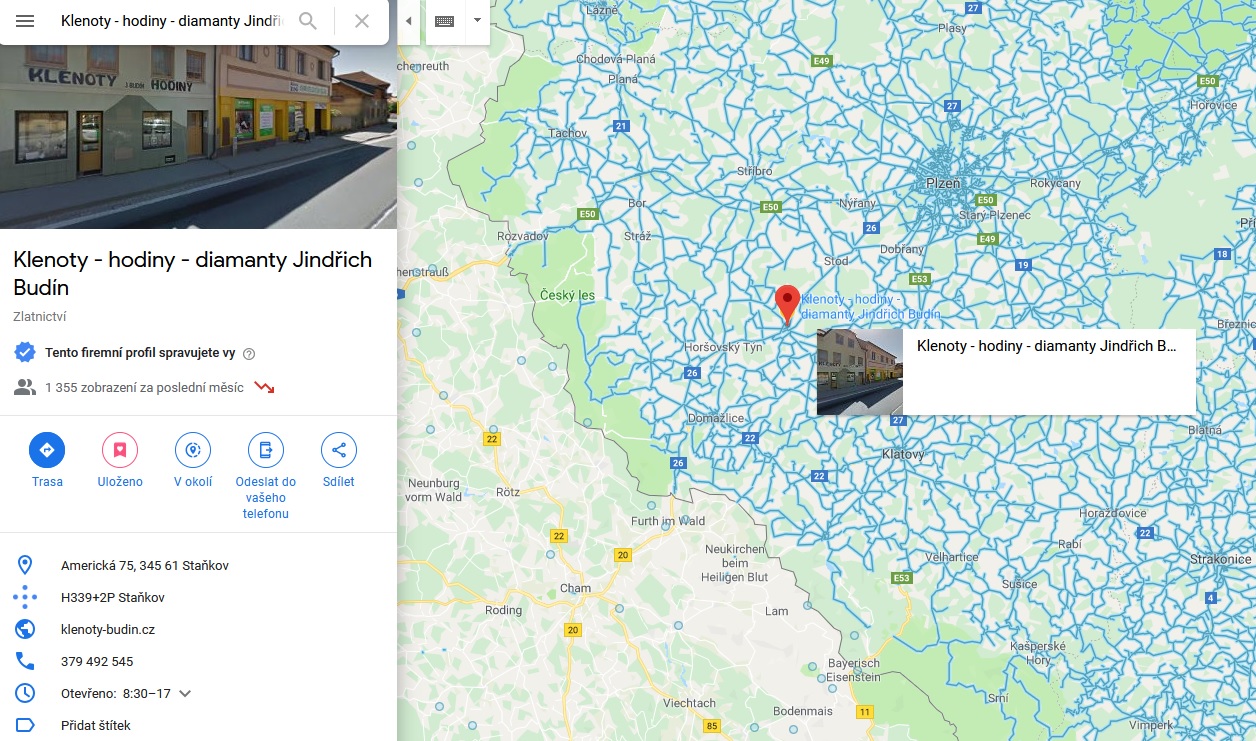Open help icon beside business profile text
The width and height of the screenshot is (1256, 741).
[x=249, y=353]
